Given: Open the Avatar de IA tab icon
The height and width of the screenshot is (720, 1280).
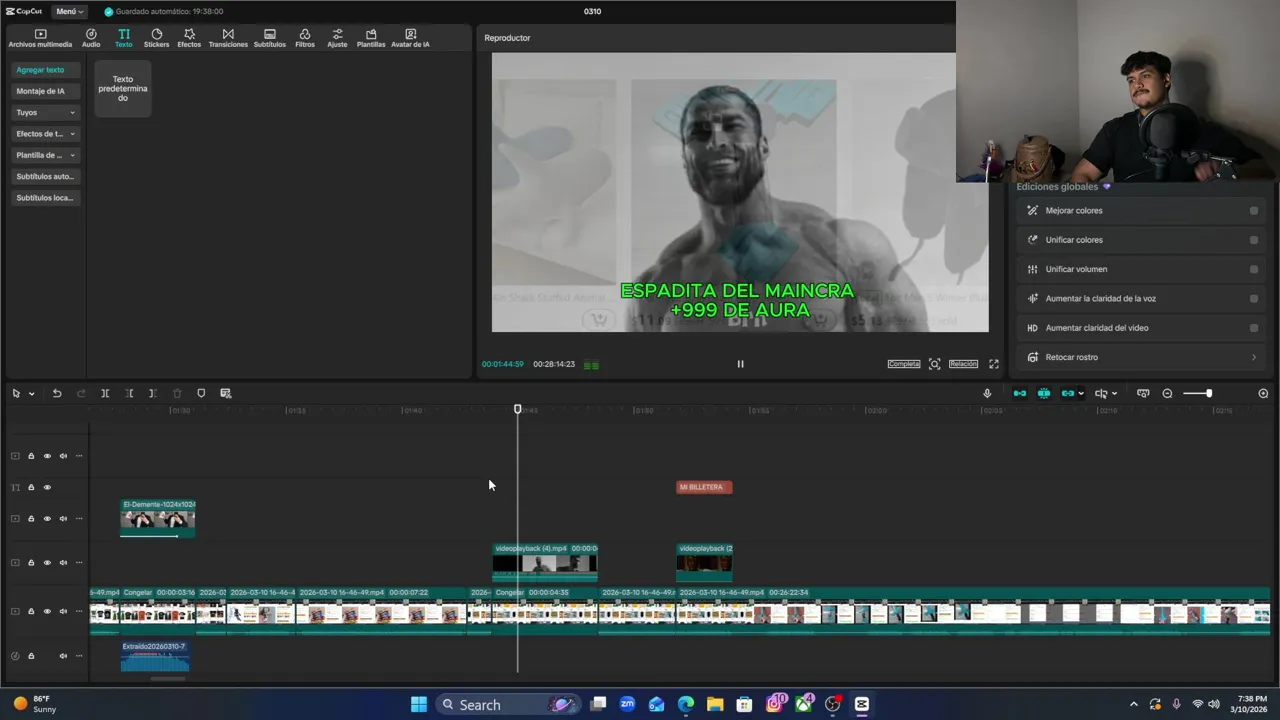Looking at the screenshot, I should coord(410,38).
